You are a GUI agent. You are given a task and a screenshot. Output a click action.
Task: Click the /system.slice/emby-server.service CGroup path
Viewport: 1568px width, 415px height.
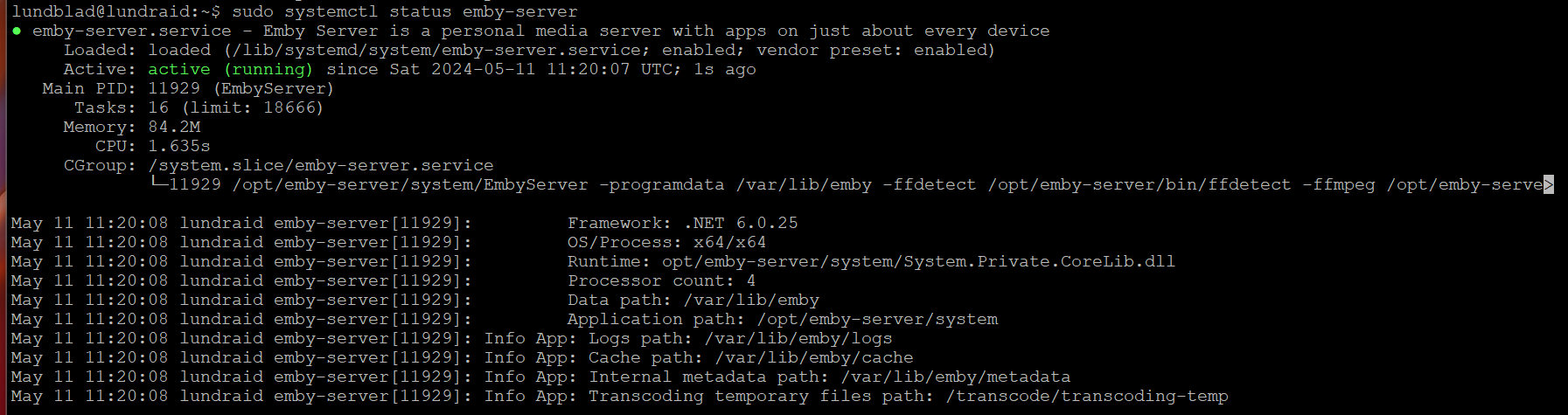[321, 165]
